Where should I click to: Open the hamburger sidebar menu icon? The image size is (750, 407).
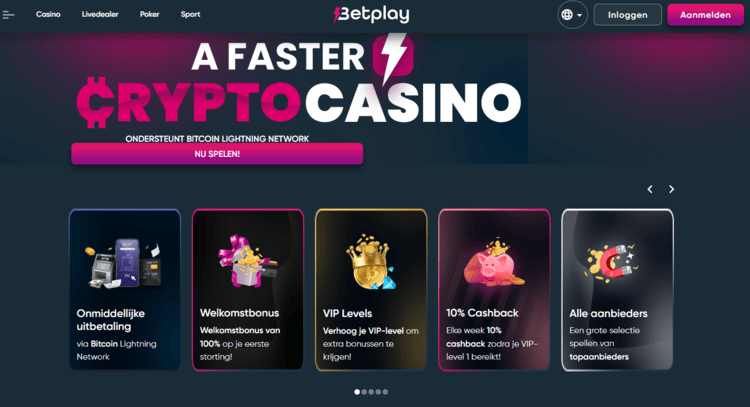click(8, 15)
